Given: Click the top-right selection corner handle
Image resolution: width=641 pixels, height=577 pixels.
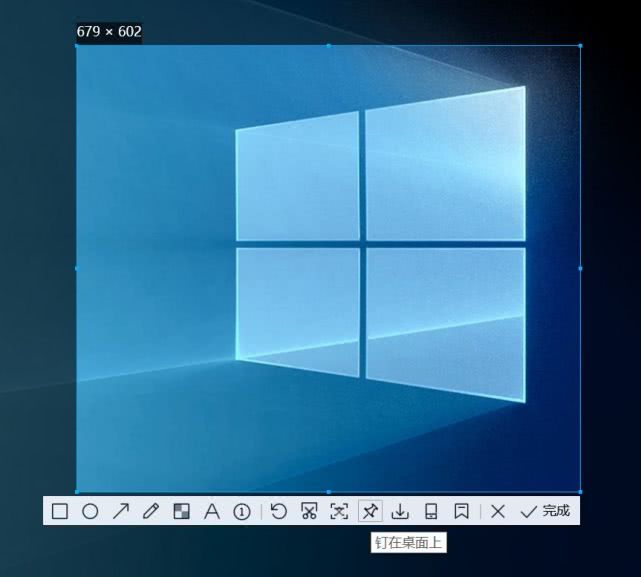Looking at the screenshot, I should tap(580, 46).
